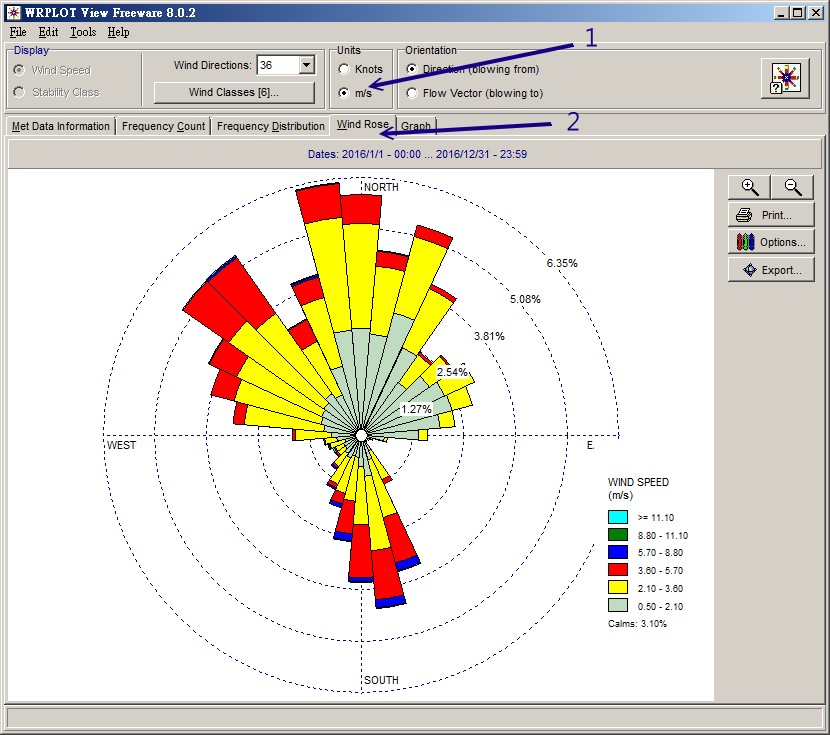
Task: Expand the Wind Directions dropdown arrow
Action: click(x=306, y=66)
